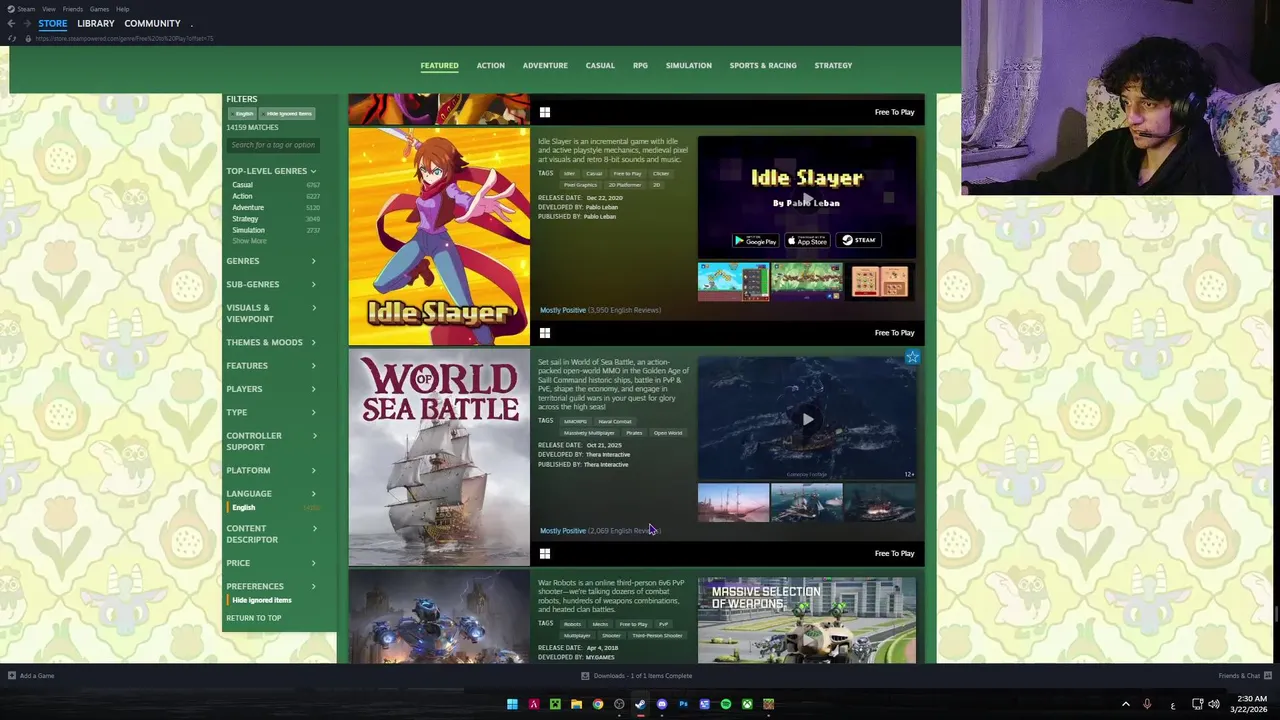Image resolution: width=1280 pixels, height=720 pixels.
Task: Open the Idle Slayer capsule artwork
Action: pos(439,236)
